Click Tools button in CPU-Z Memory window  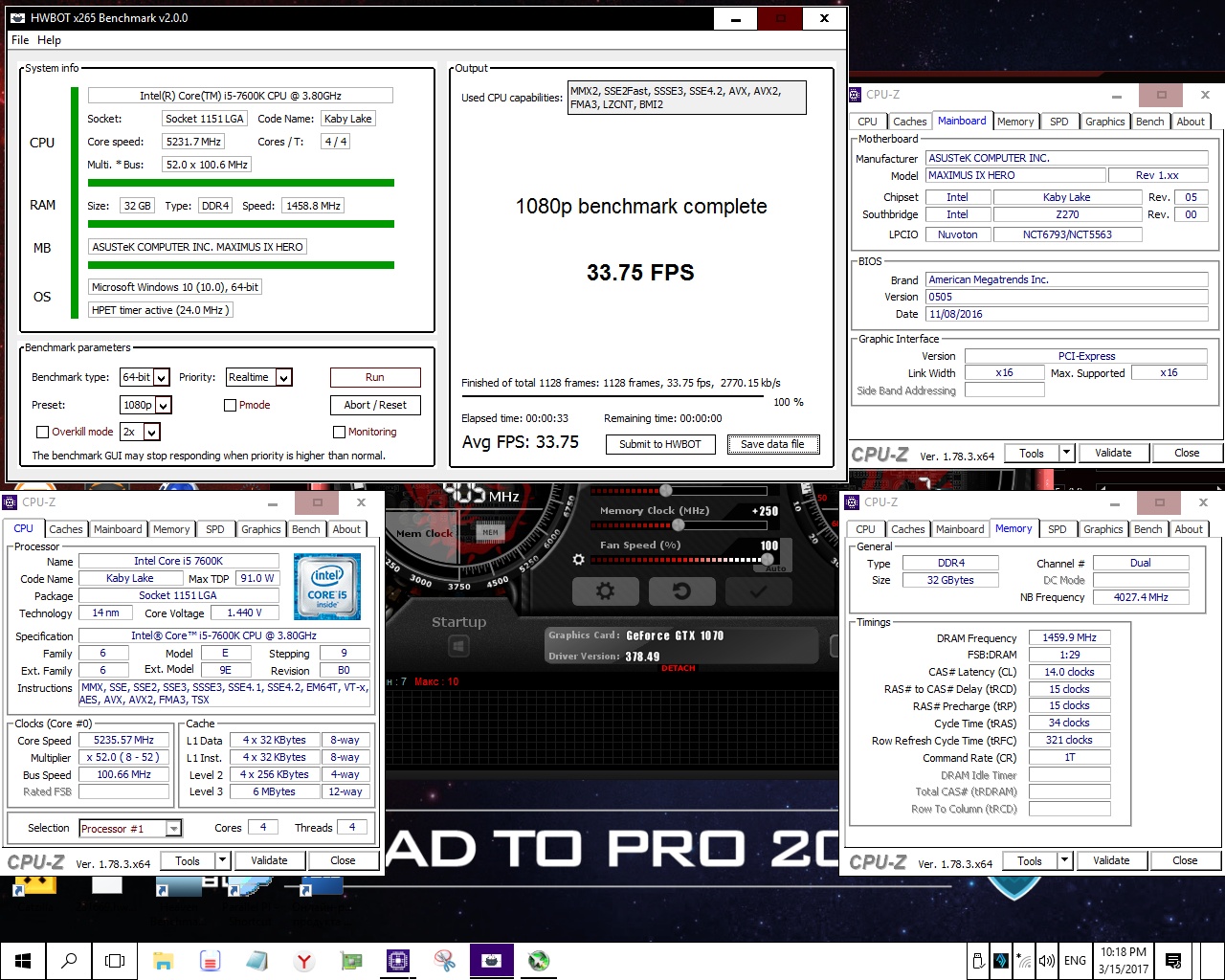[x=1030, y=861]
